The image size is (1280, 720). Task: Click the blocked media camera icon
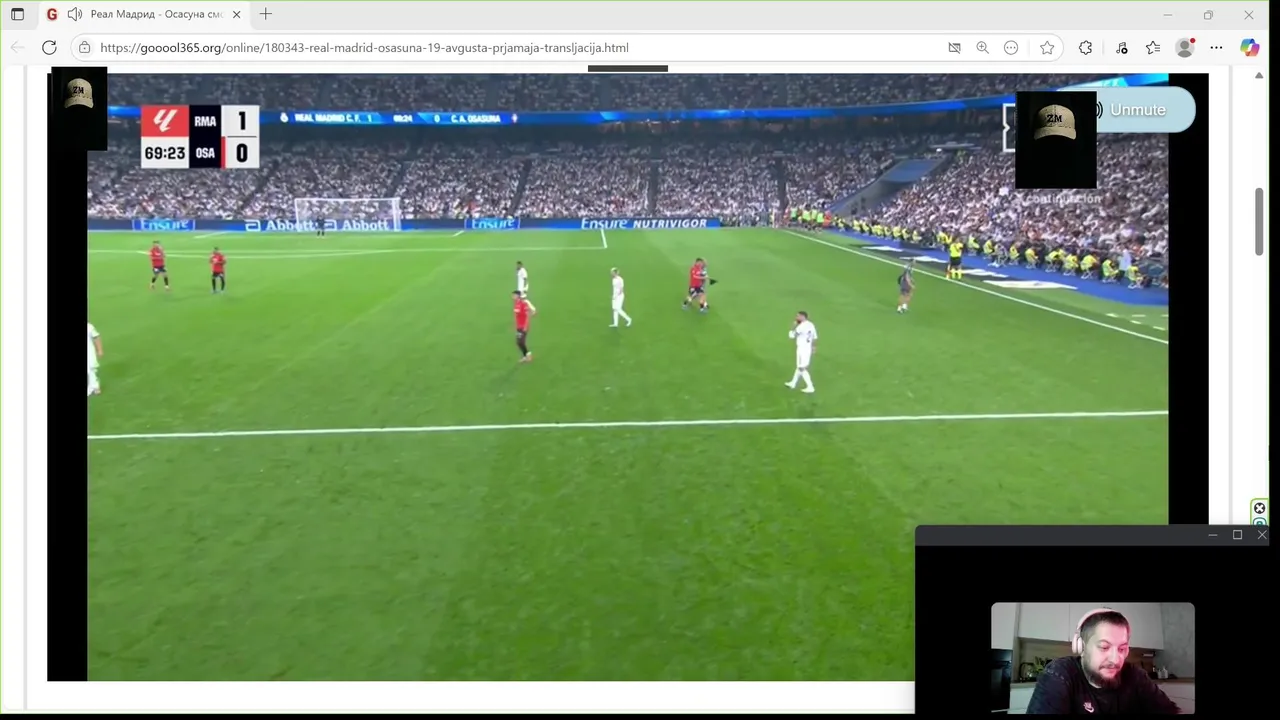(954, 47)
